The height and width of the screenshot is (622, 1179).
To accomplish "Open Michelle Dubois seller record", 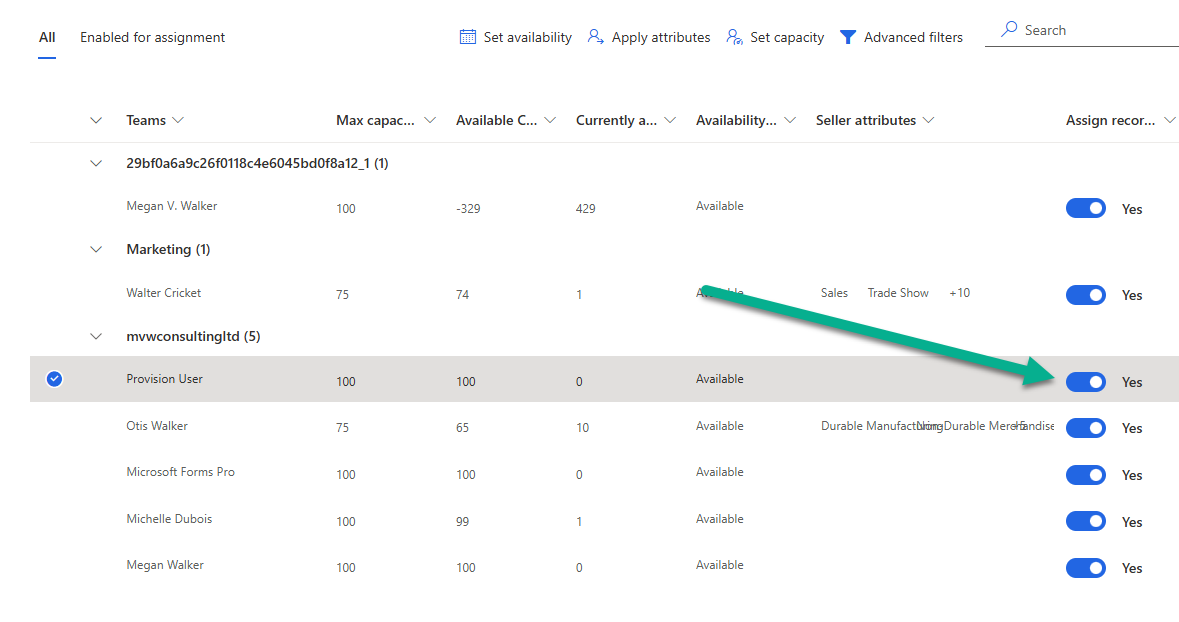I will pyautogui.click(x=169, y=519).
